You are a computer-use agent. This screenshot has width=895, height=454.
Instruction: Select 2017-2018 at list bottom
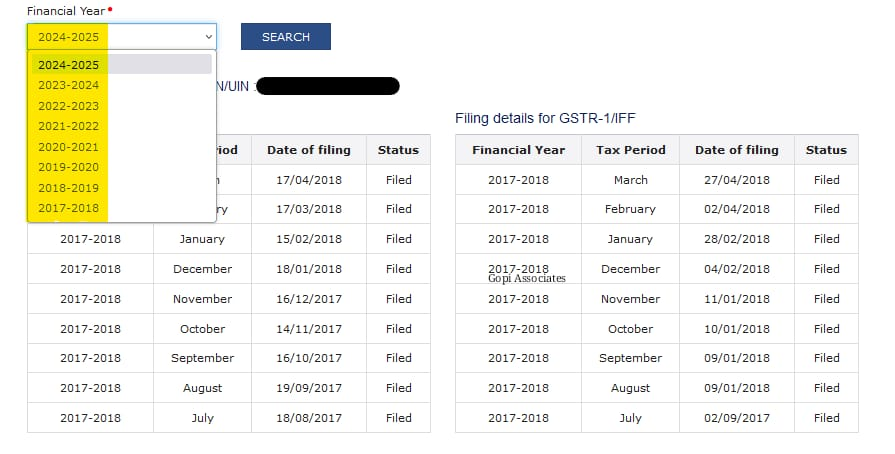pos(69,208)
